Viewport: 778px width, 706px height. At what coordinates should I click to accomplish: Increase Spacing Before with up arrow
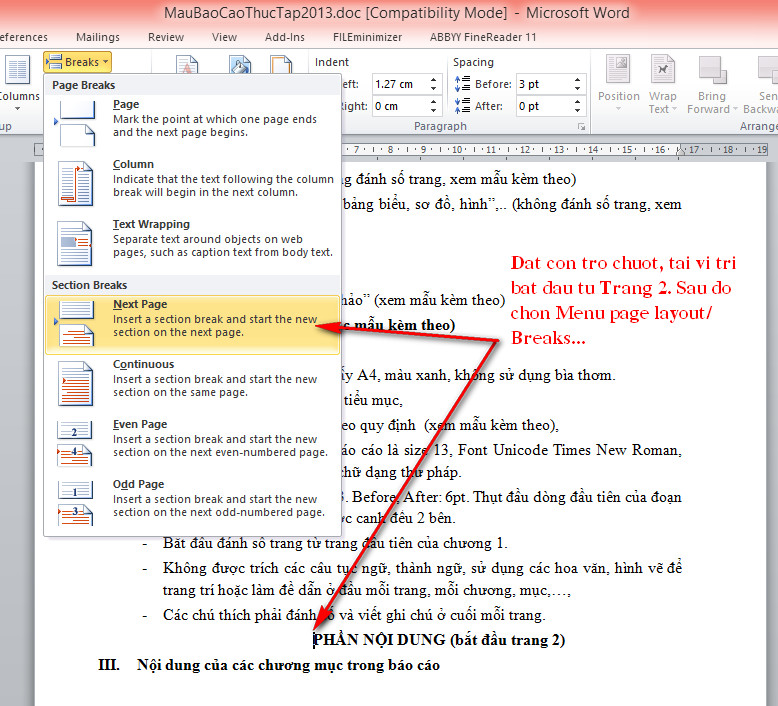578,80
